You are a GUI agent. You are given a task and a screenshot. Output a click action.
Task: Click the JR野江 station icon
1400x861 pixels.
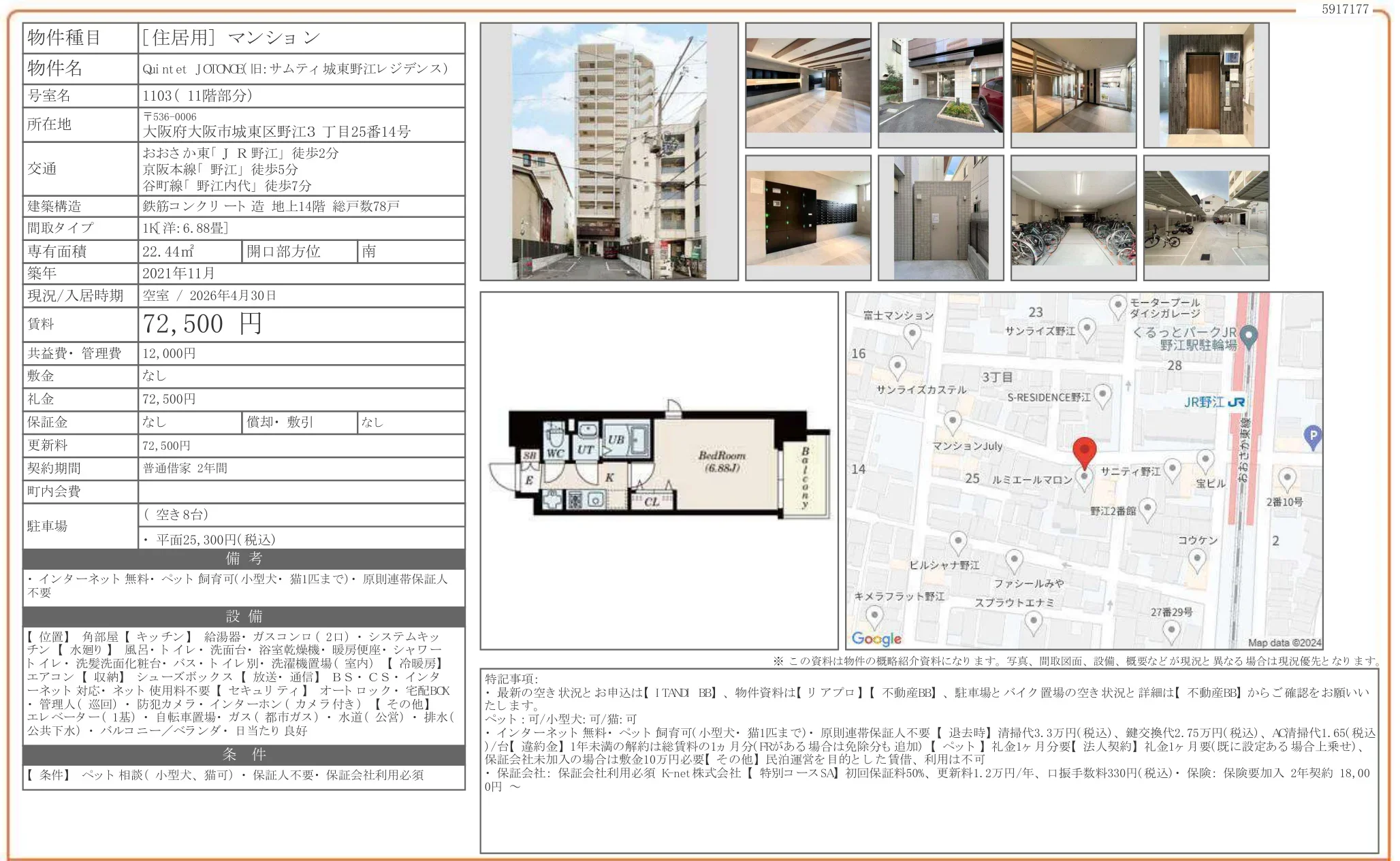(1237, 402)
